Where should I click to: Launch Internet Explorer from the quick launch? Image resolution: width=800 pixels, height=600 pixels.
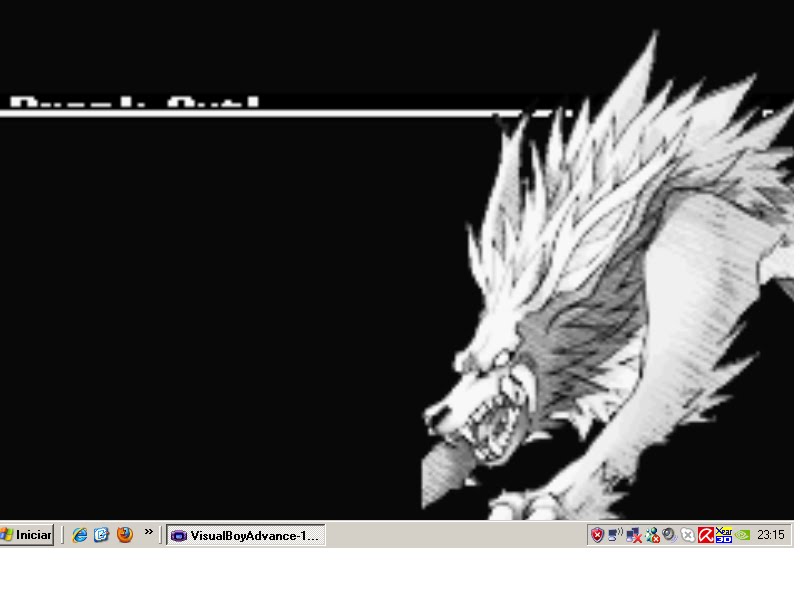[80, 535]
